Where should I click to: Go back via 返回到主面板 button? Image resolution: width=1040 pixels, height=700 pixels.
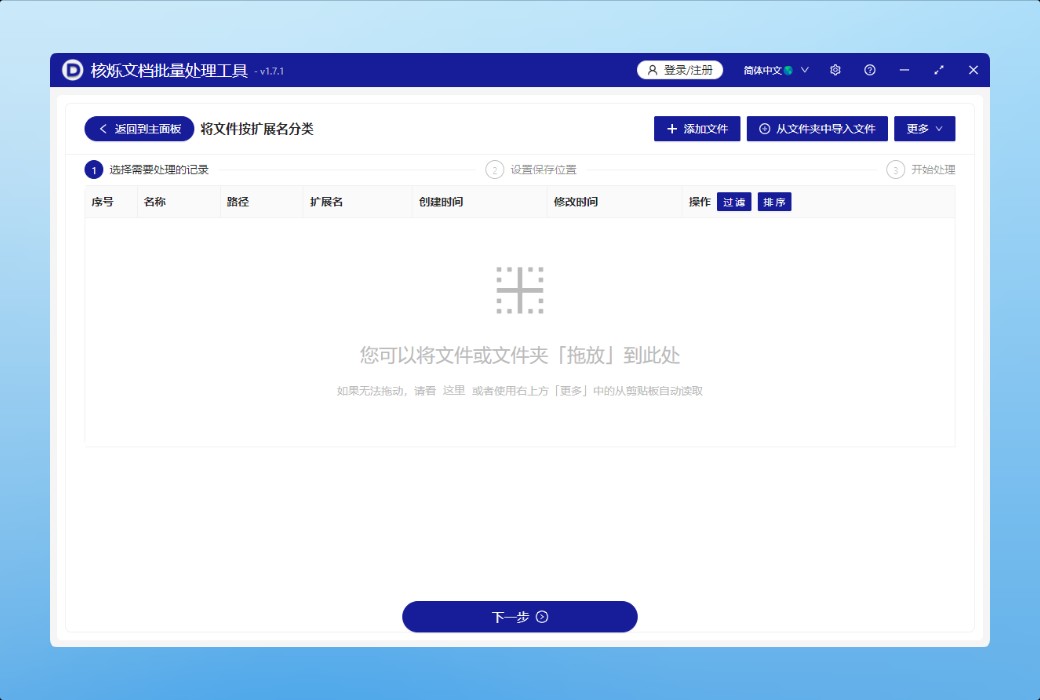139,129
